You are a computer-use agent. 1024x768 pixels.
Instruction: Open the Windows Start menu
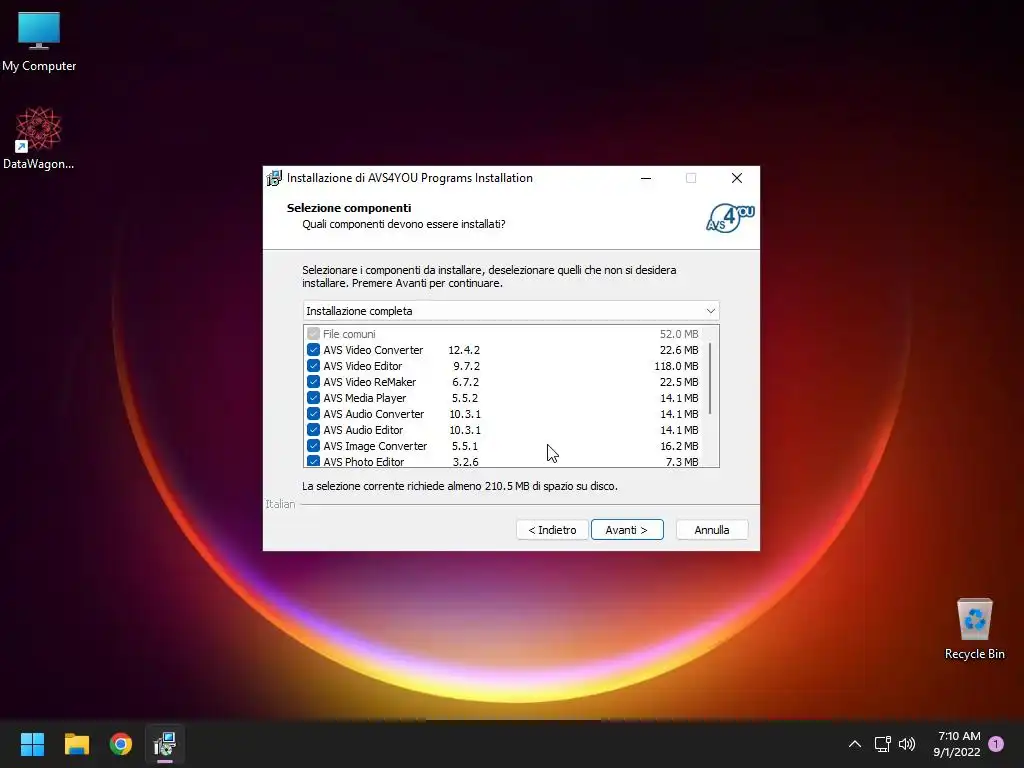pyautogui.click(x=32, y=744)
